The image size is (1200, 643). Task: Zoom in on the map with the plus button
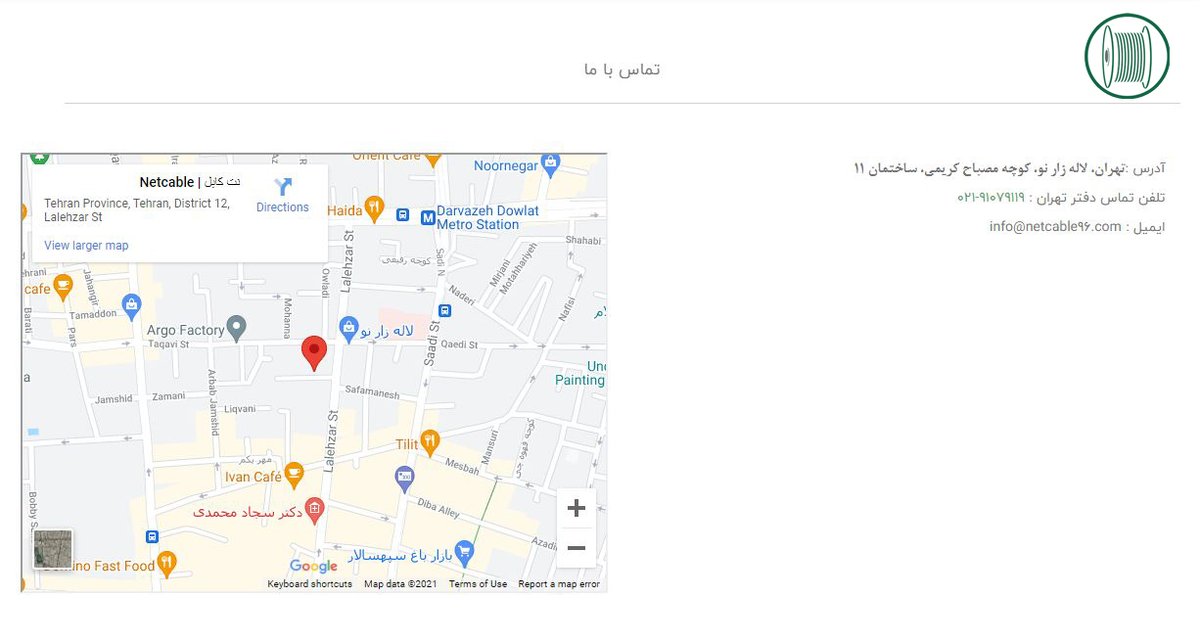point(576,508)
